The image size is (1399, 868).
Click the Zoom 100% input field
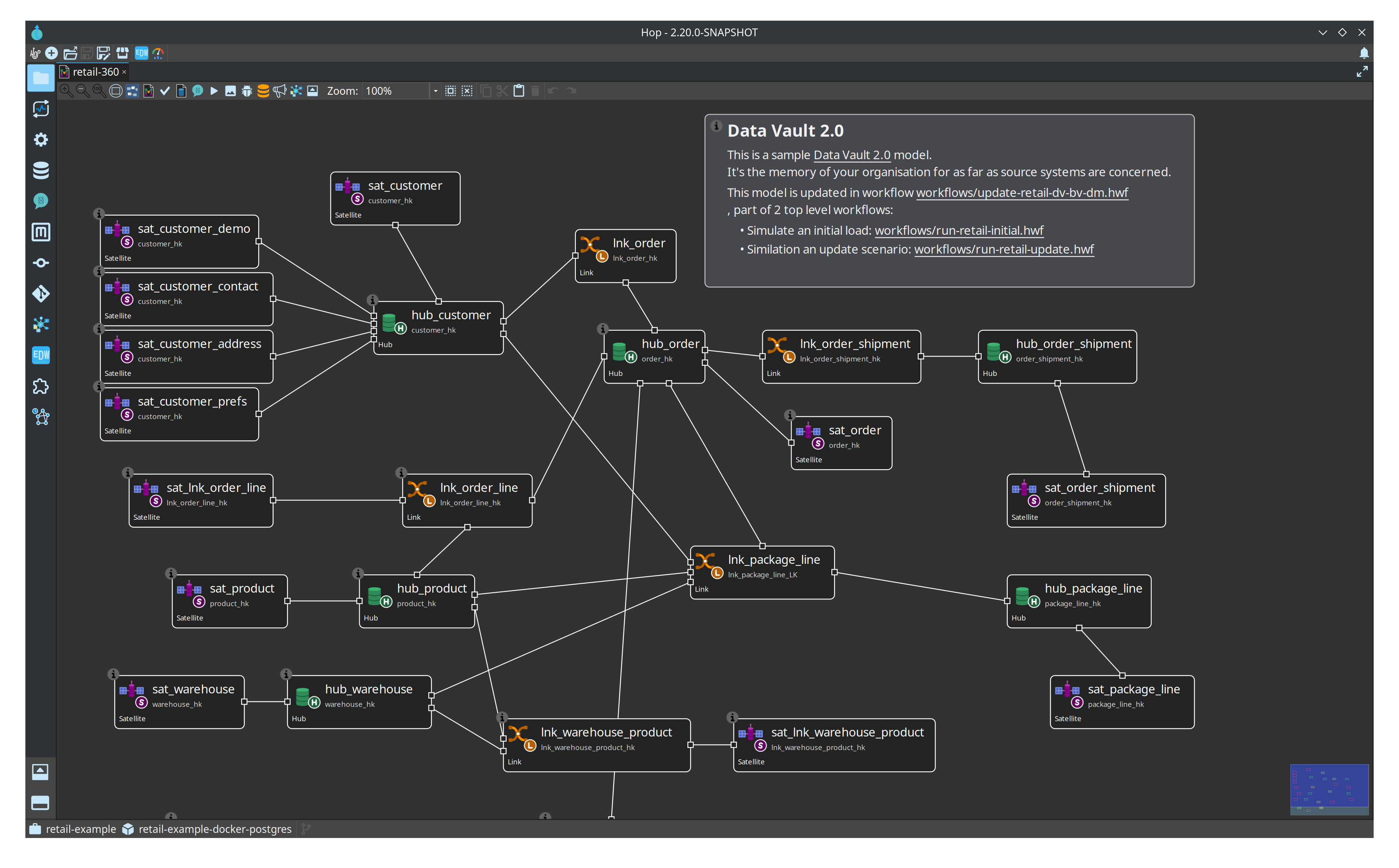396,91
